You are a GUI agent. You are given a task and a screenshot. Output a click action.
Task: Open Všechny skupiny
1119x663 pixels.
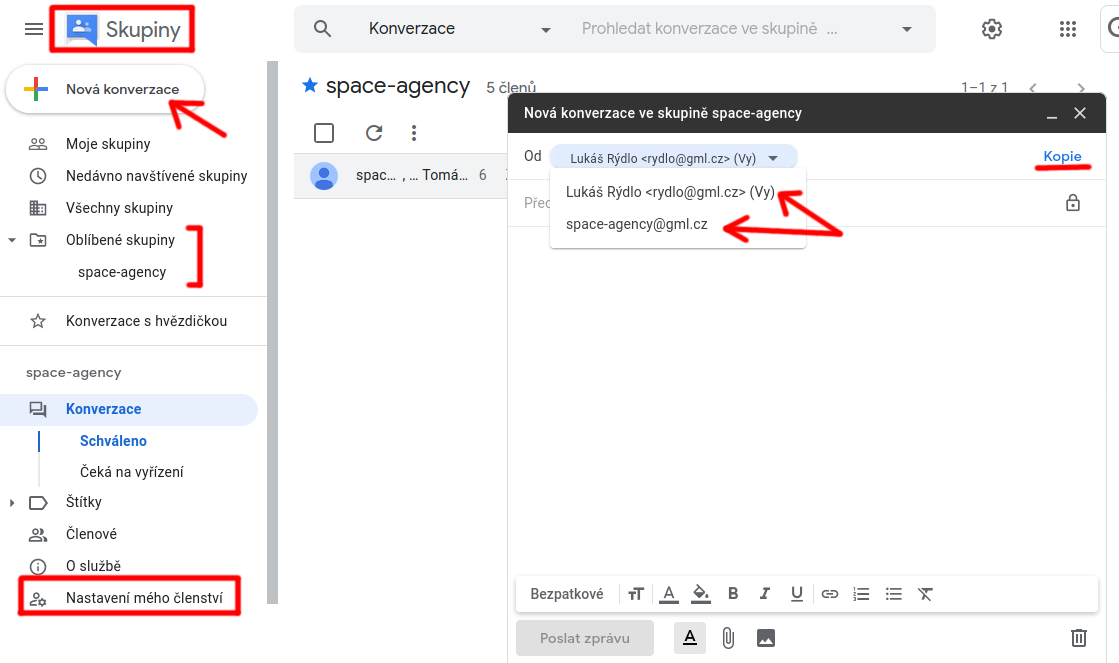[119, 208]
